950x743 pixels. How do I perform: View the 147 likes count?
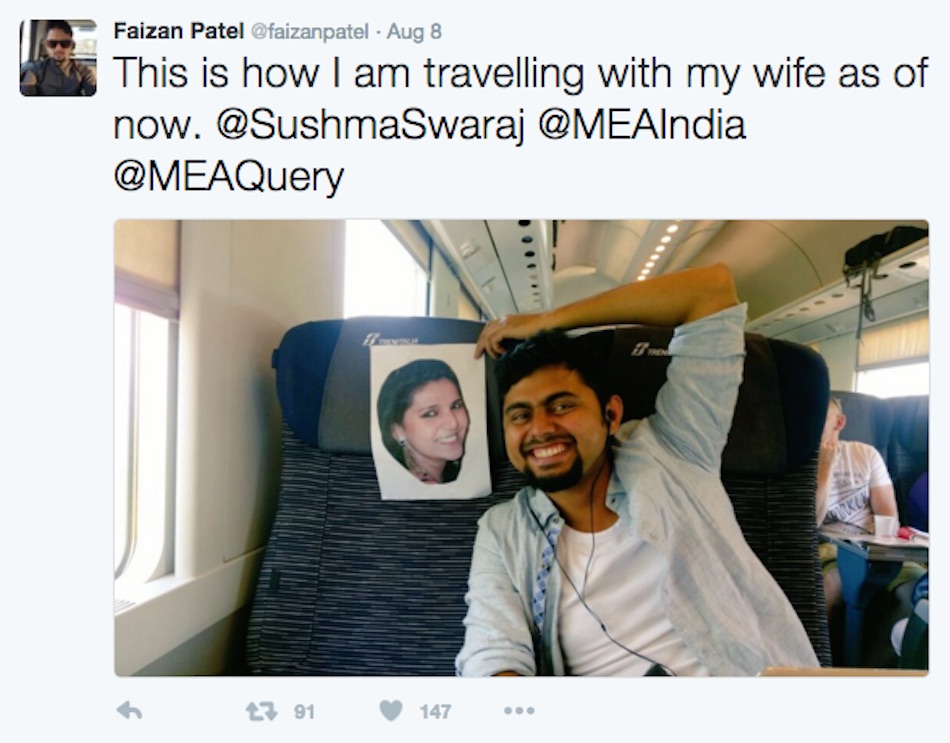coord(435,712)
